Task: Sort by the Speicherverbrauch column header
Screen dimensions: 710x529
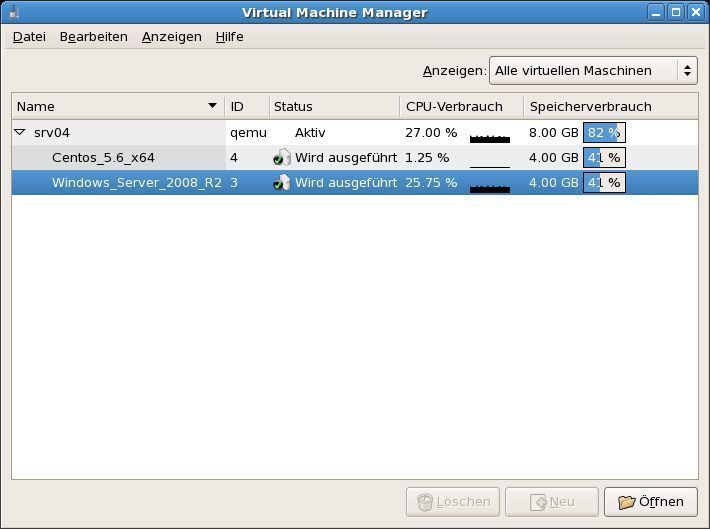Action: (x=611, y=106)
